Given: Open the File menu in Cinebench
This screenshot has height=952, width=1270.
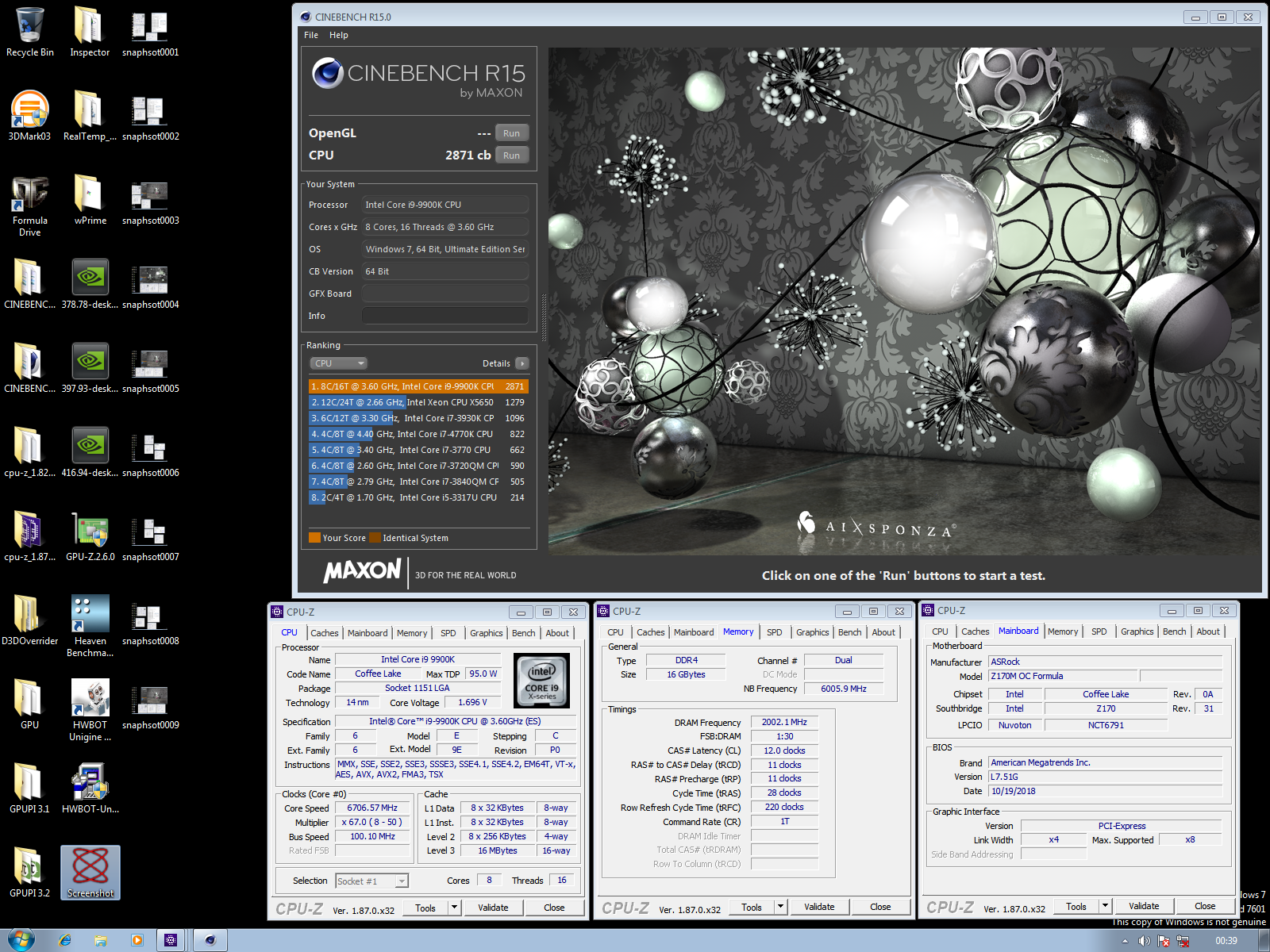Looking at the screenshot, I should 311,35.
